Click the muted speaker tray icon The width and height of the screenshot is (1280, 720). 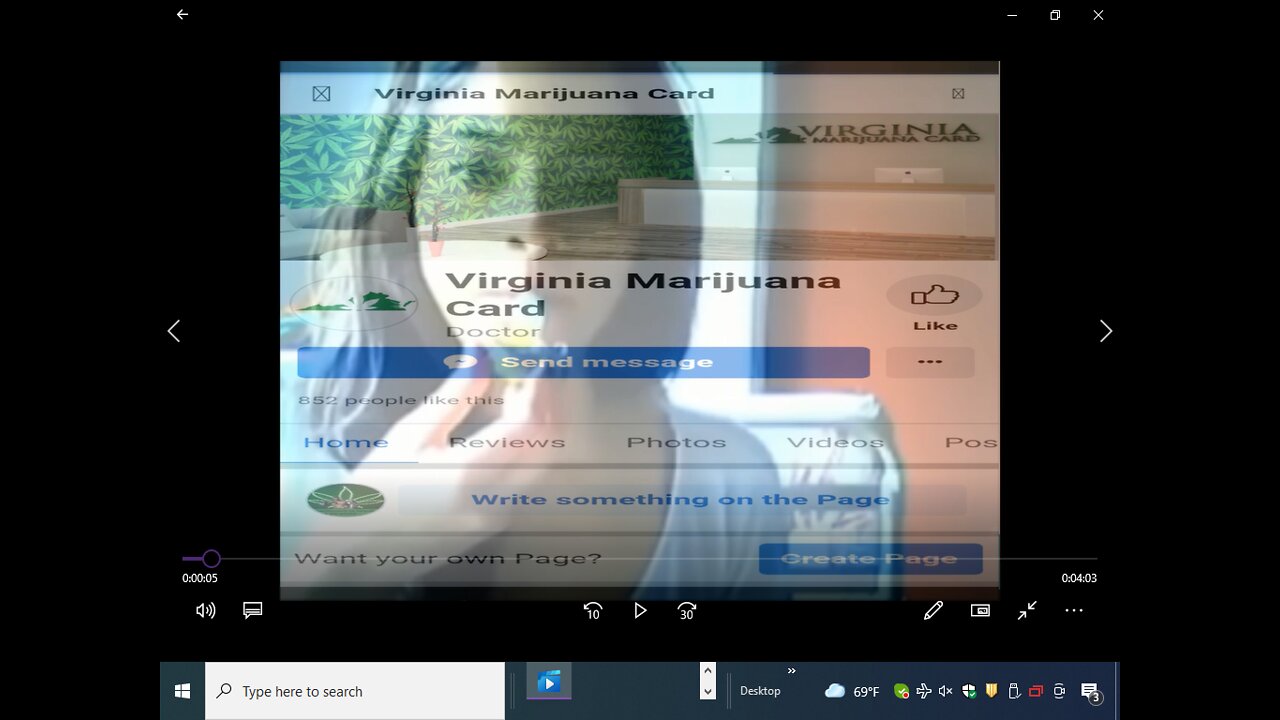[946, 691]
